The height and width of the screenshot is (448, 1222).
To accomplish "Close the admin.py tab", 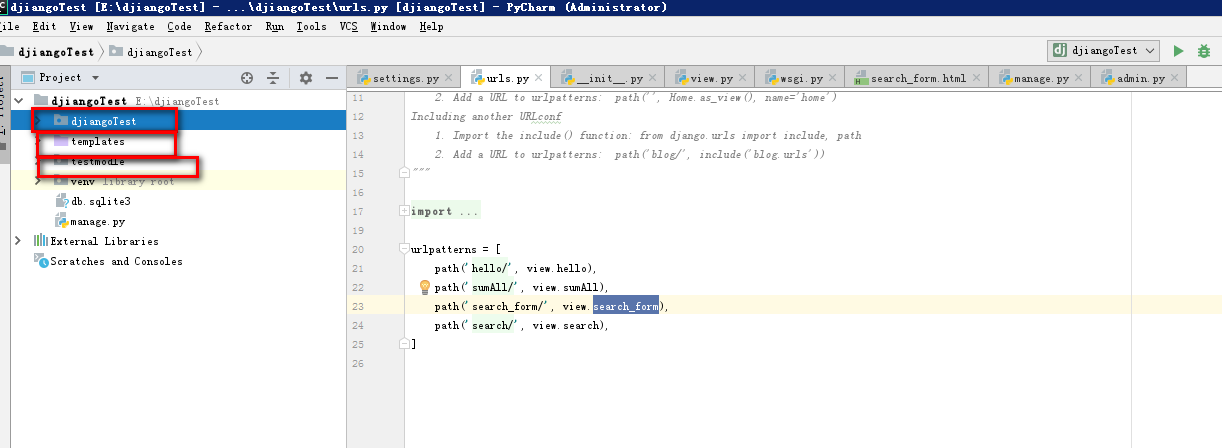I will (x=1174, y=78).
